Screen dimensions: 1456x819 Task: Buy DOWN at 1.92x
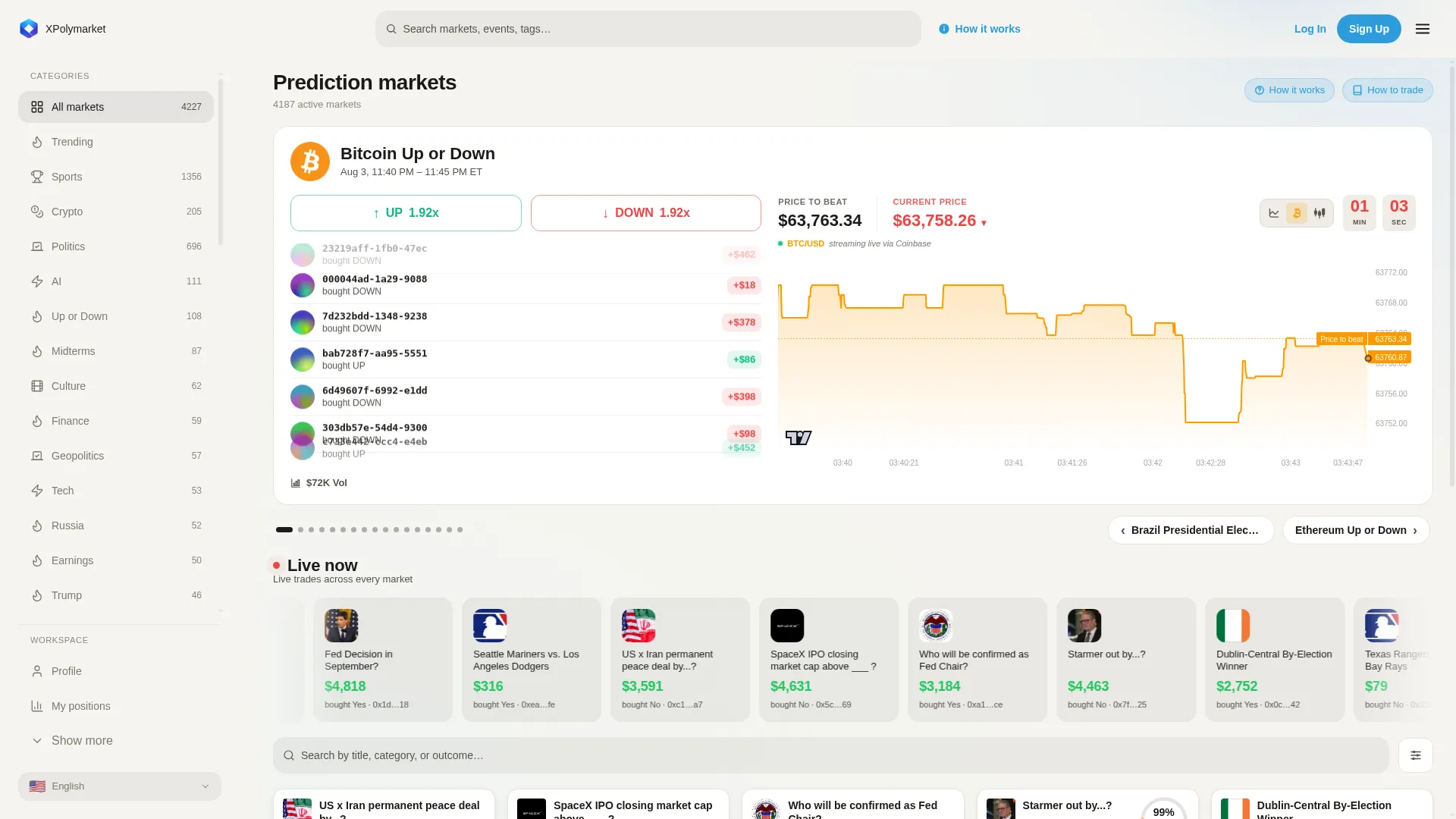coord(646,213)
